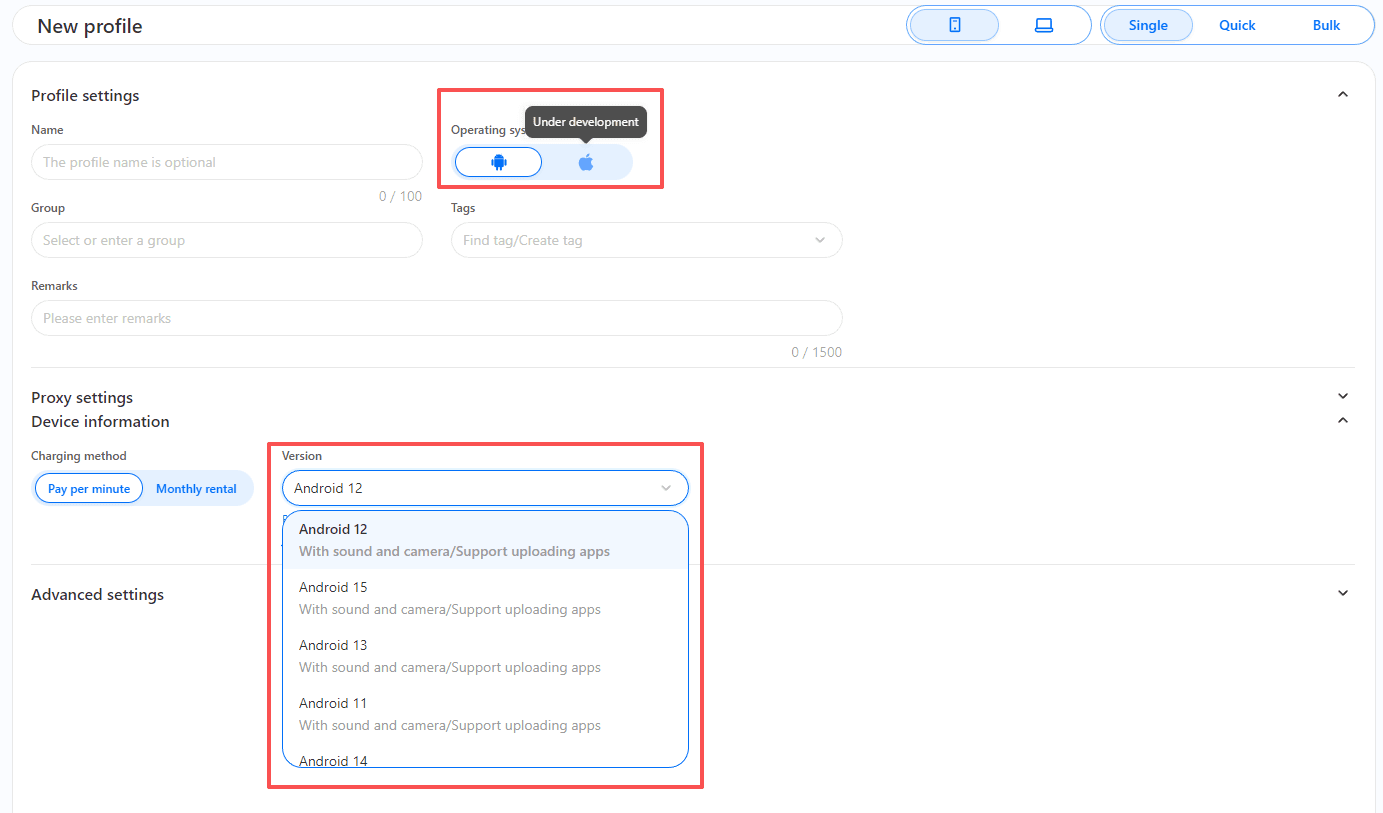The height and width of the screenshot is (813, 1383).
Task: Expand the Proxy settings section
Action: tap(1342, 397)
